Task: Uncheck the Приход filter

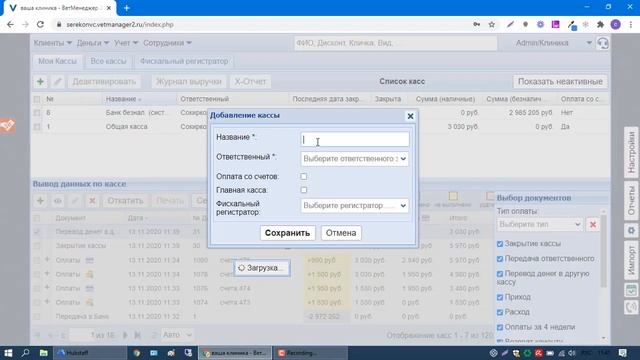Action: (500, 297)
